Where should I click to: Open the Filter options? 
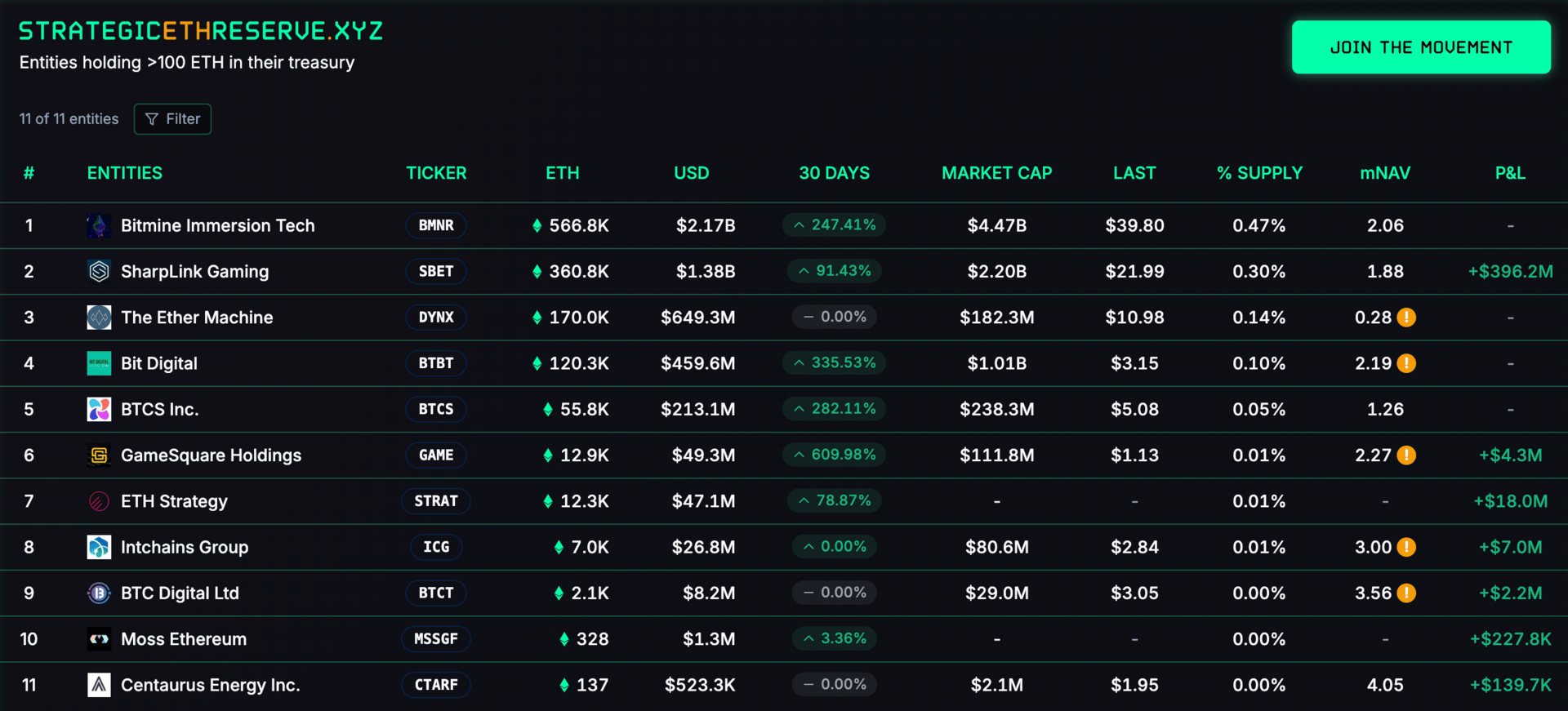172,119
